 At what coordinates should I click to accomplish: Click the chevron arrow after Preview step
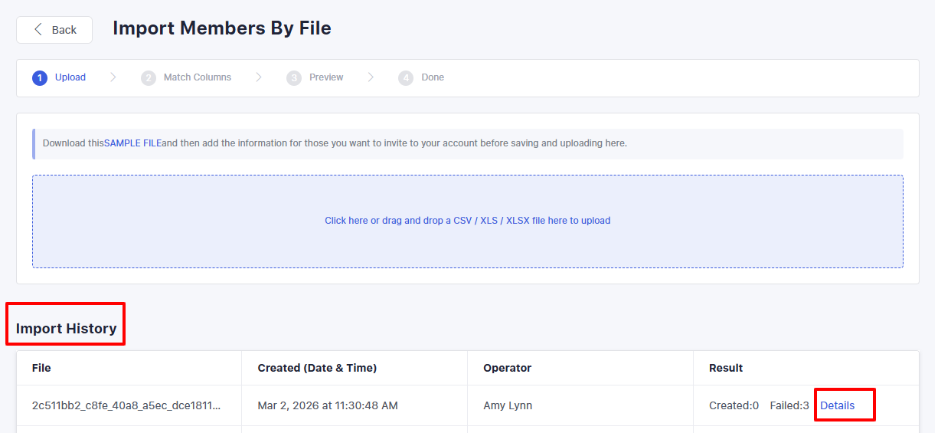(x=371, y=78)
